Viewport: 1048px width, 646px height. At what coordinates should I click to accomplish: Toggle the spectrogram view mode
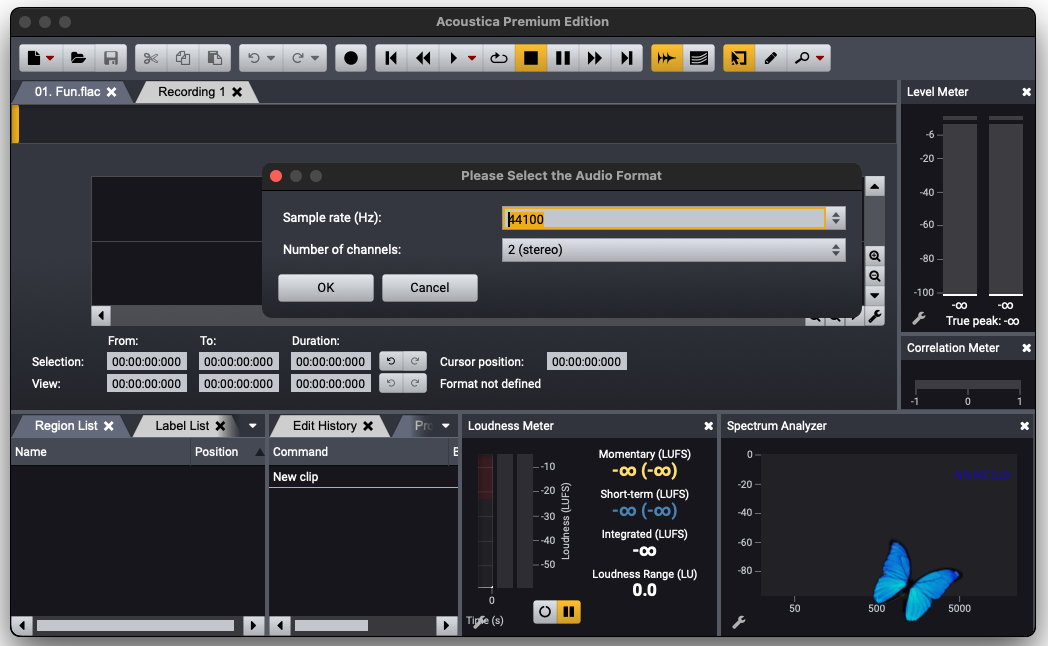(x=698, y=58)
